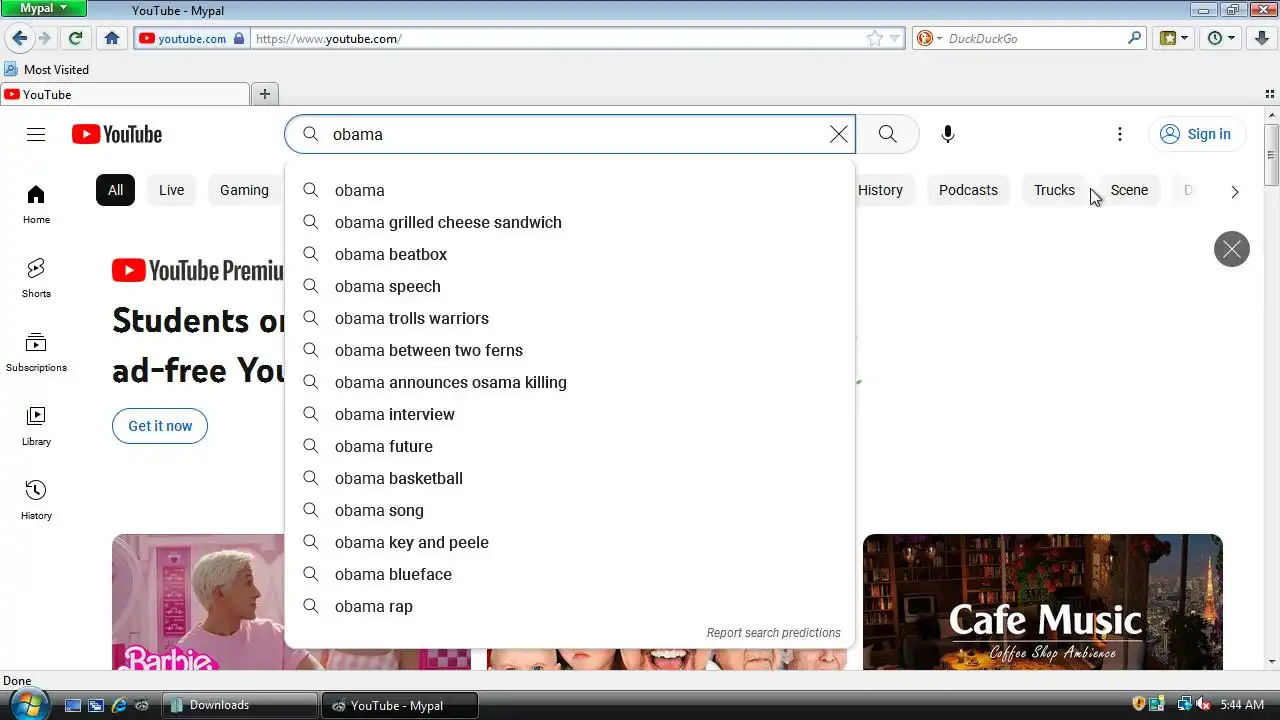The width and height of the screenshot is (1280, 720).
Task: Open Shorts in the left sidebar
Action: [36, 278]
